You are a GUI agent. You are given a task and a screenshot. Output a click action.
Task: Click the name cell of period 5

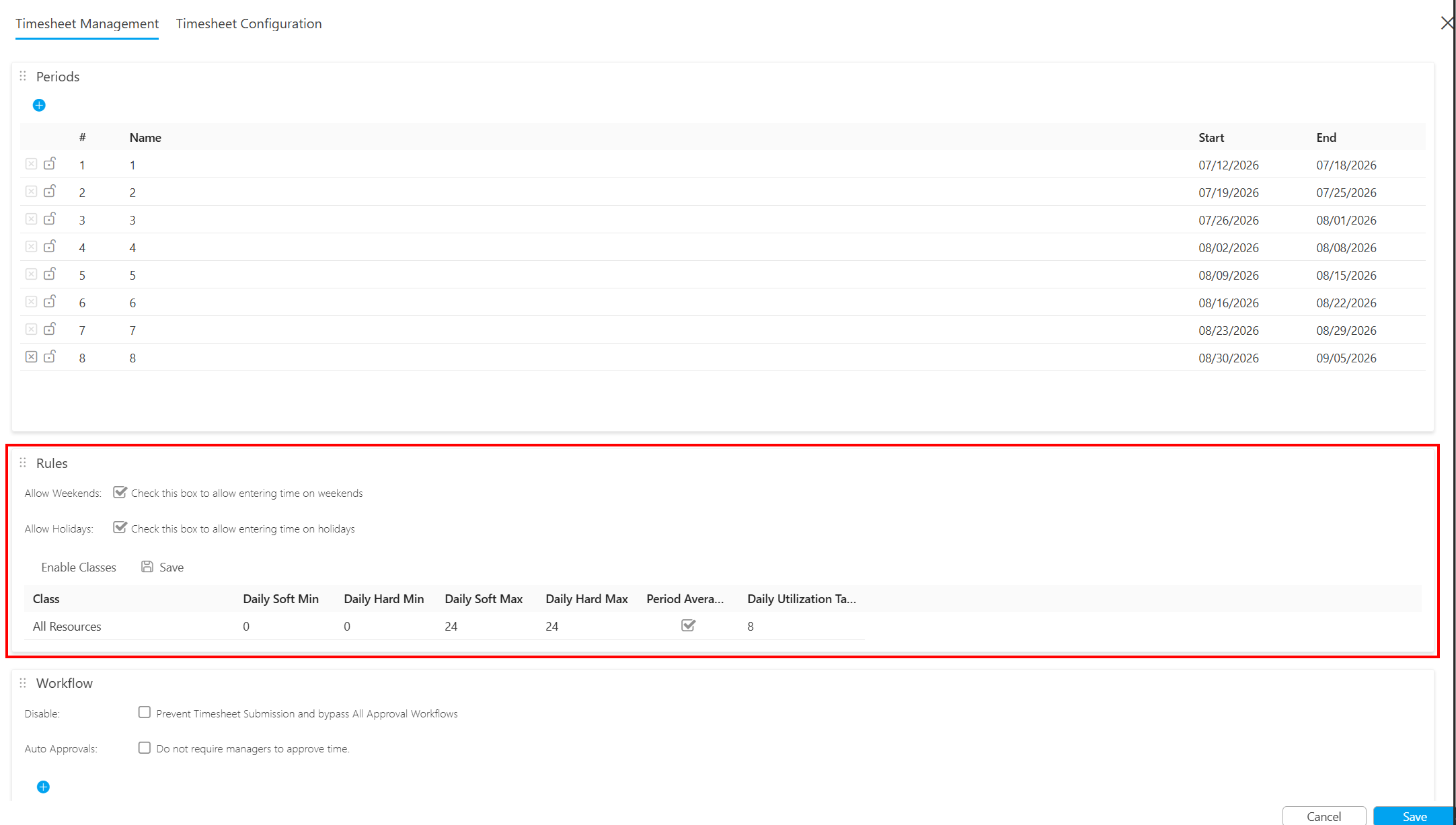tap(132, 275)
